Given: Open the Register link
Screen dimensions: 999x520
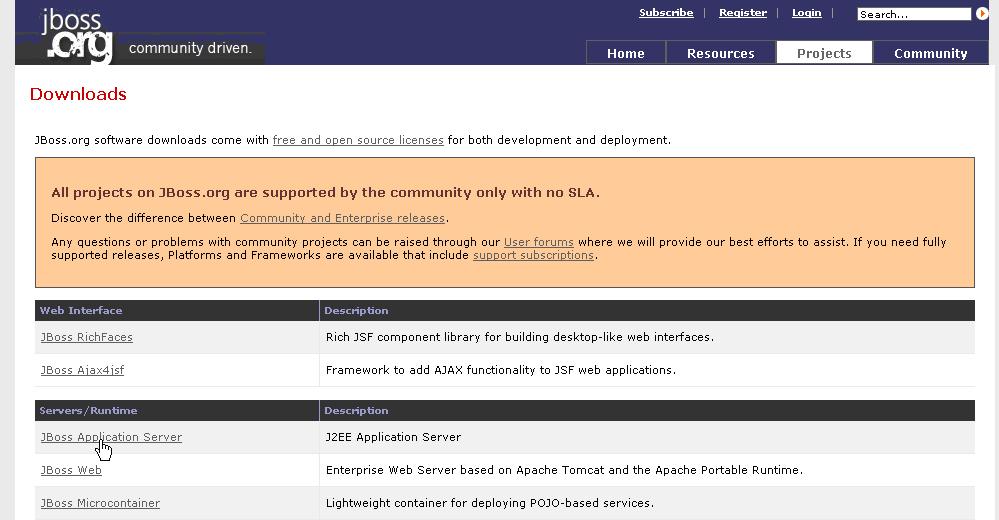Looking at the screenshot, I should pos(743,13).
